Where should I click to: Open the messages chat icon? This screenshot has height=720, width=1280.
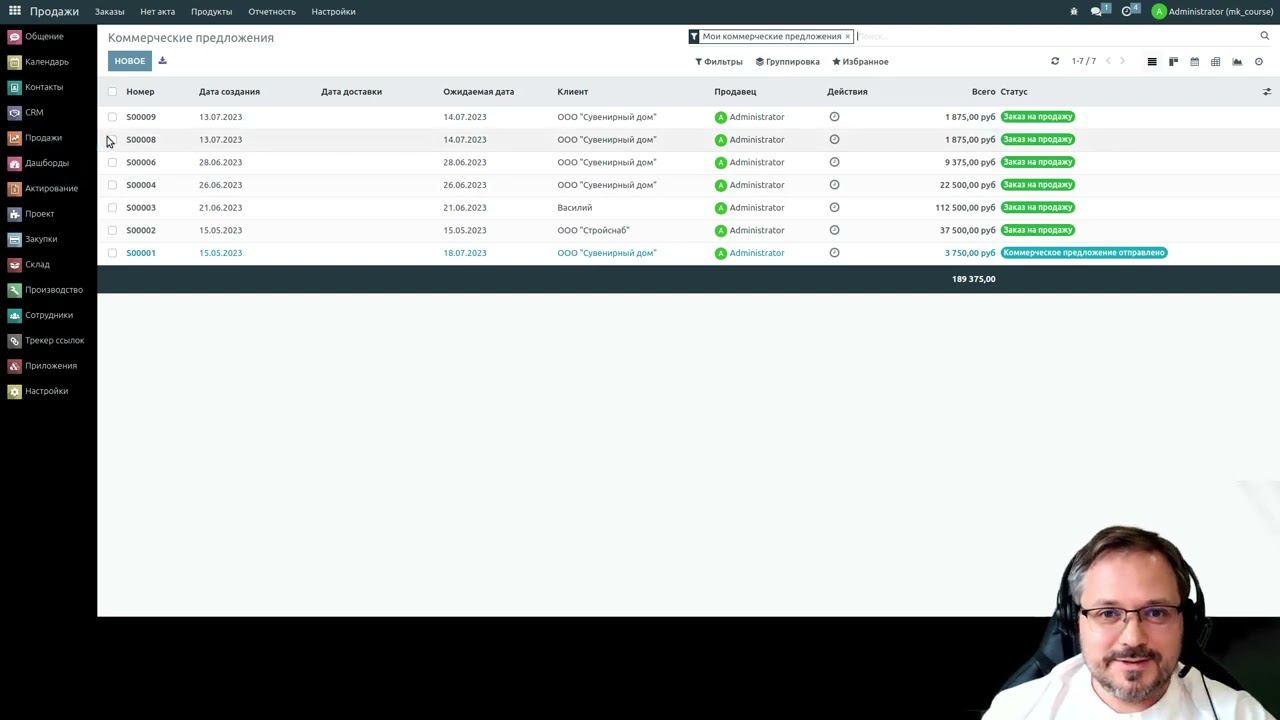(1098, 11)
